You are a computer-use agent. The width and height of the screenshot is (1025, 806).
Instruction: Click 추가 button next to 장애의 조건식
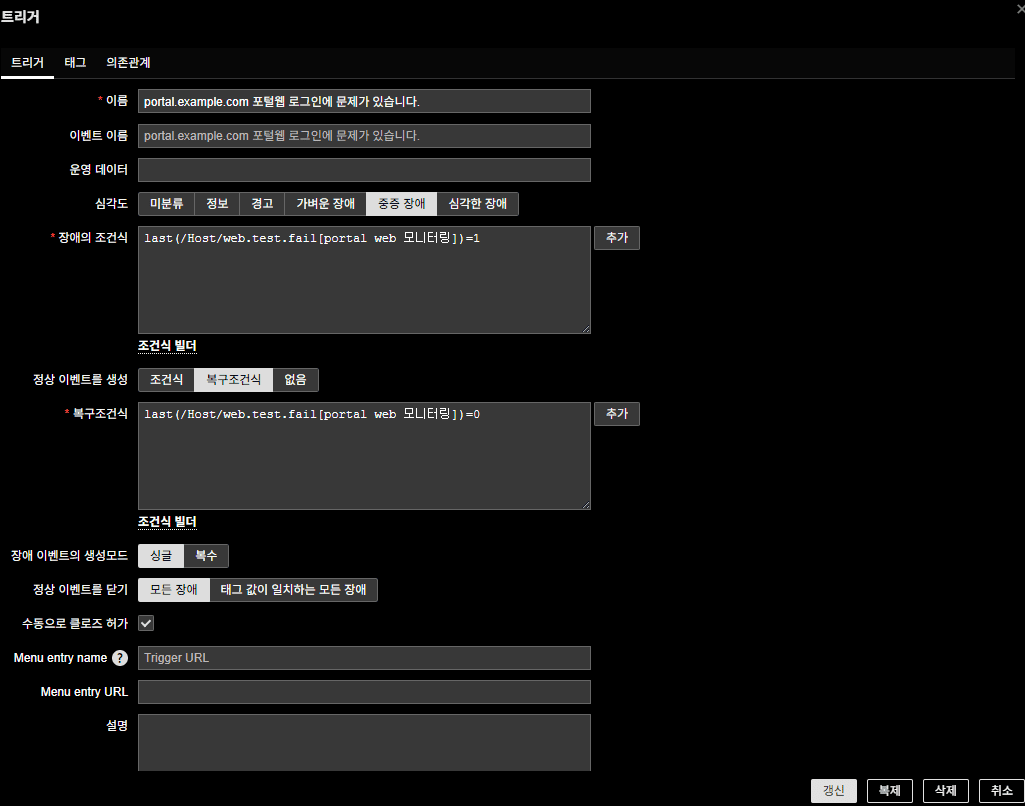[616, 238]
